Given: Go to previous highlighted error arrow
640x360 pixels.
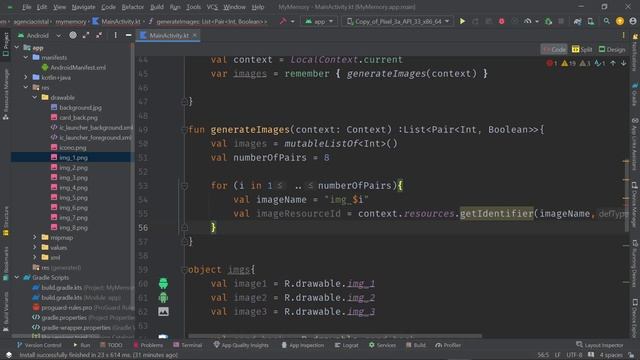Looking at the screenshot, I should coord(613,63).
